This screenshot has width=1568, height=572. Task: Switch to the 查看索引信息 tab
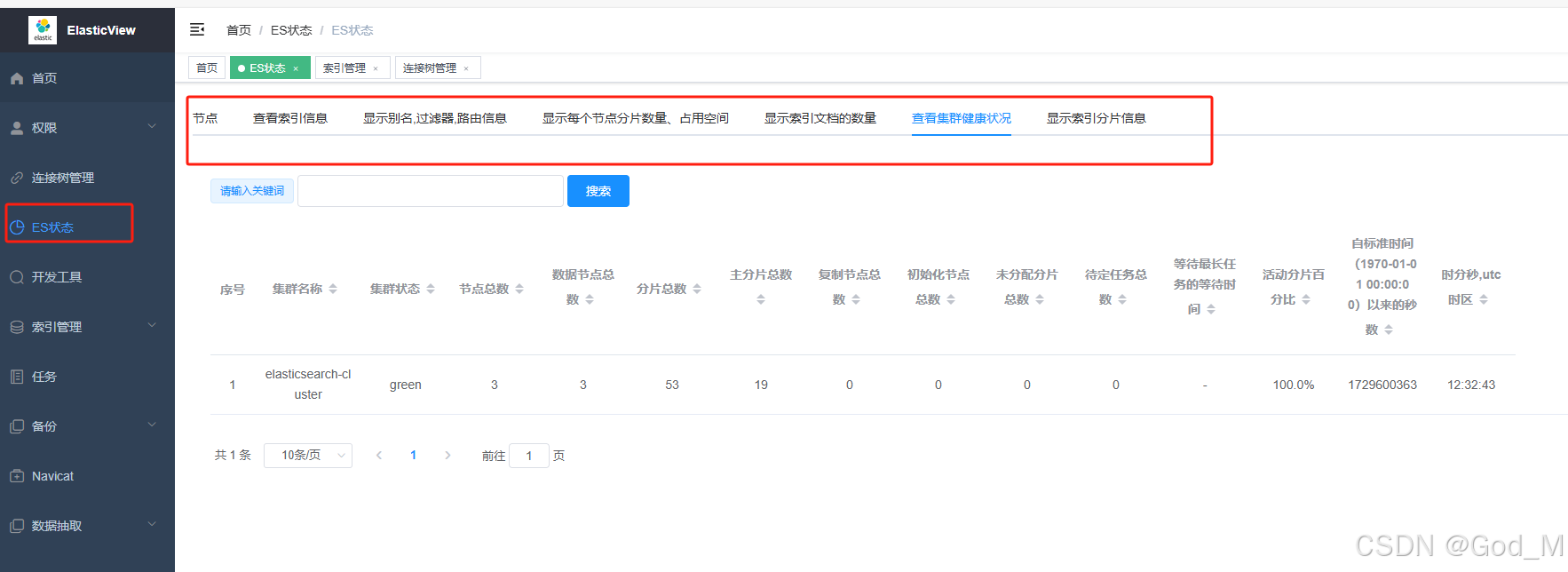pos(290,118)
